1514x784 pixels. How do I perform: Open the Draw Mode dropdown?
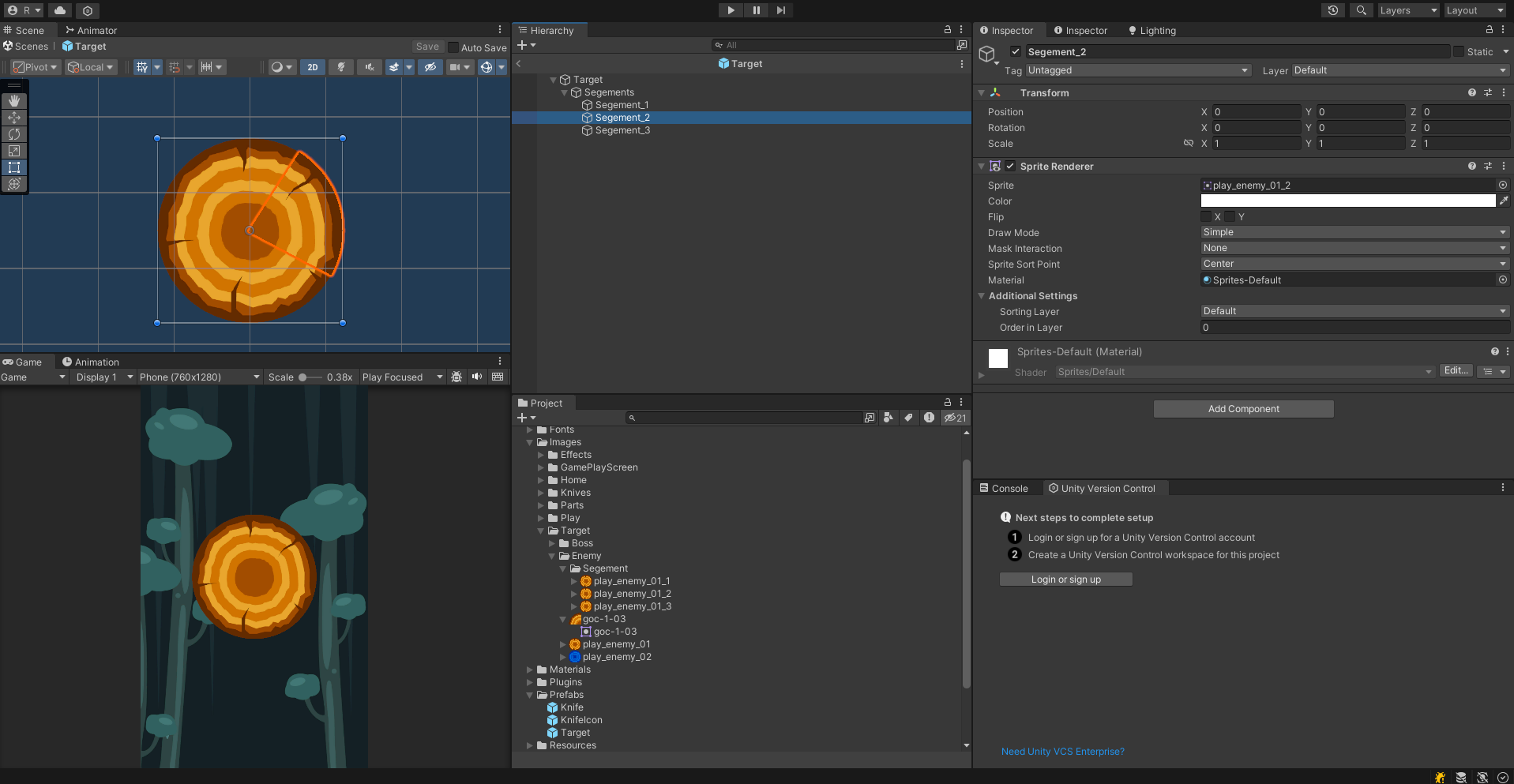click(1354, 232)
